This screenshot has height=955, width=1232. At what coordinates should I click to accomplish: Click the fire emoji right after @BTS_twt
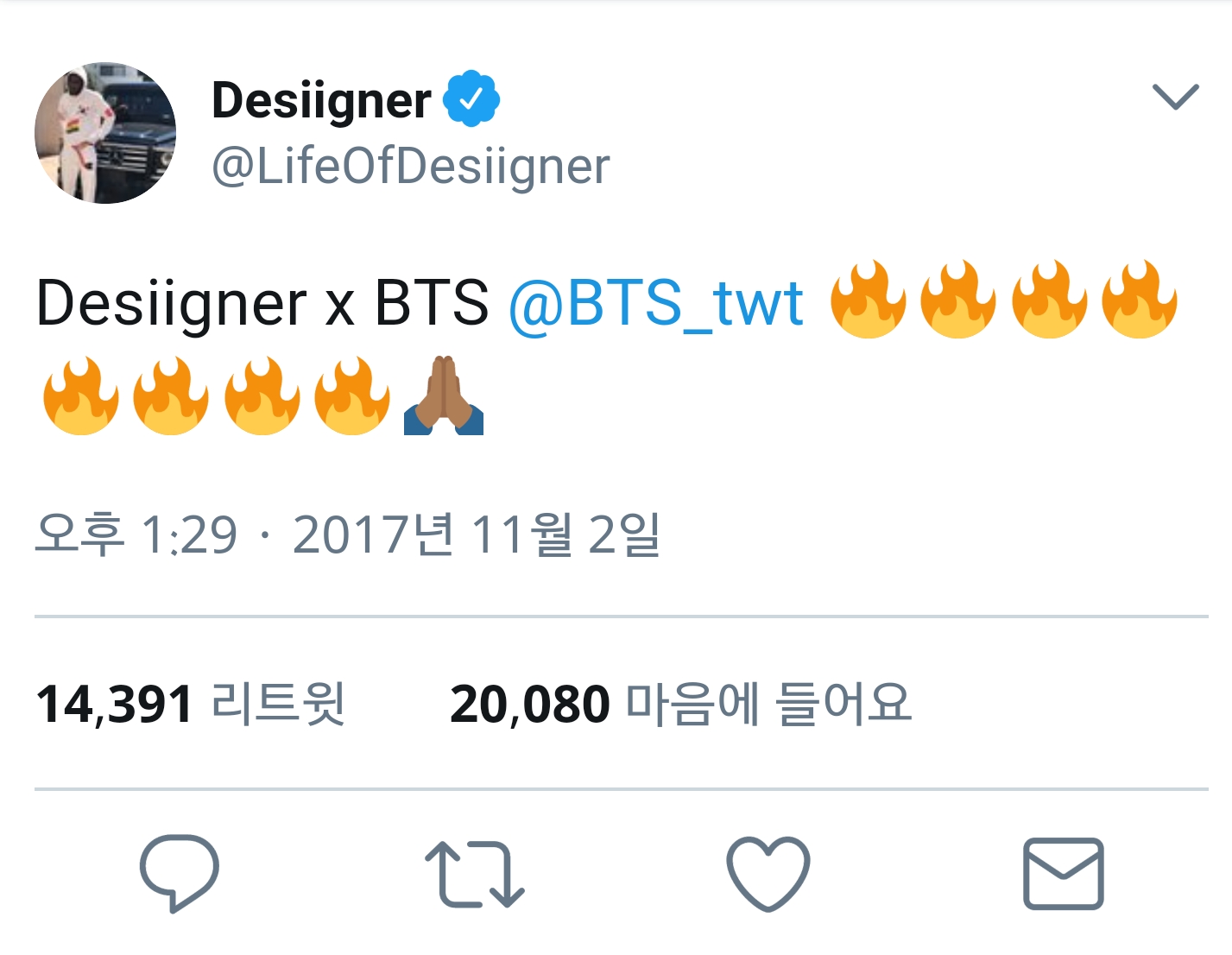coord(868,300)
